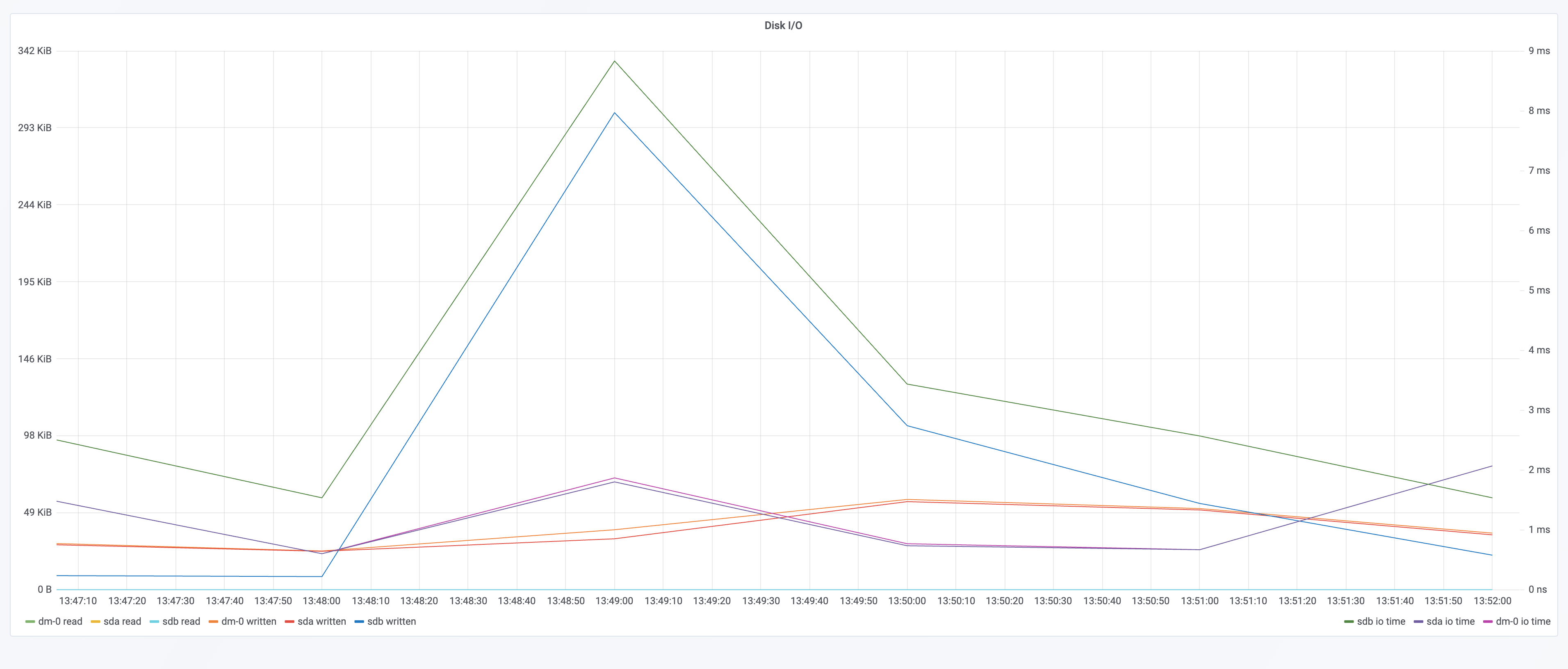Click the sda read legend color swatch
1568x669 pixels.
point(95,621)
